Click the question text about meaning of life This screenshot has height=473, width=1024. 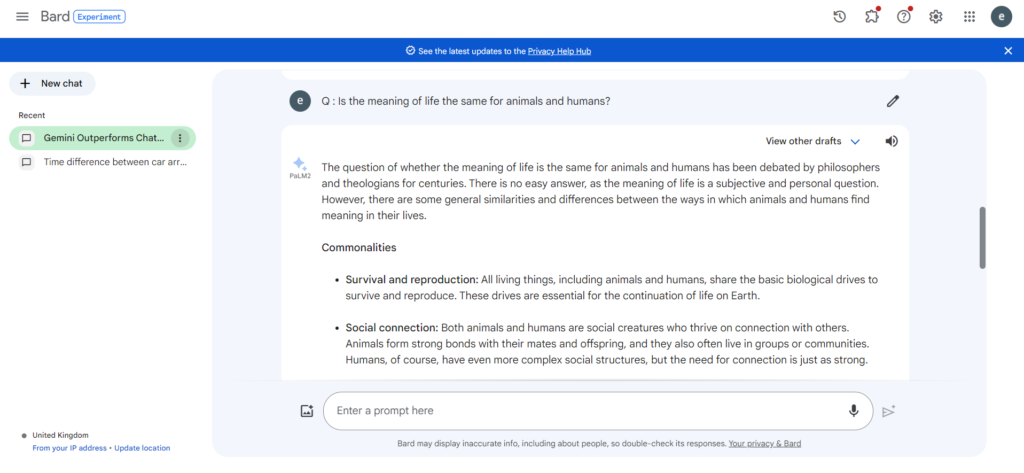click(466, 101)
